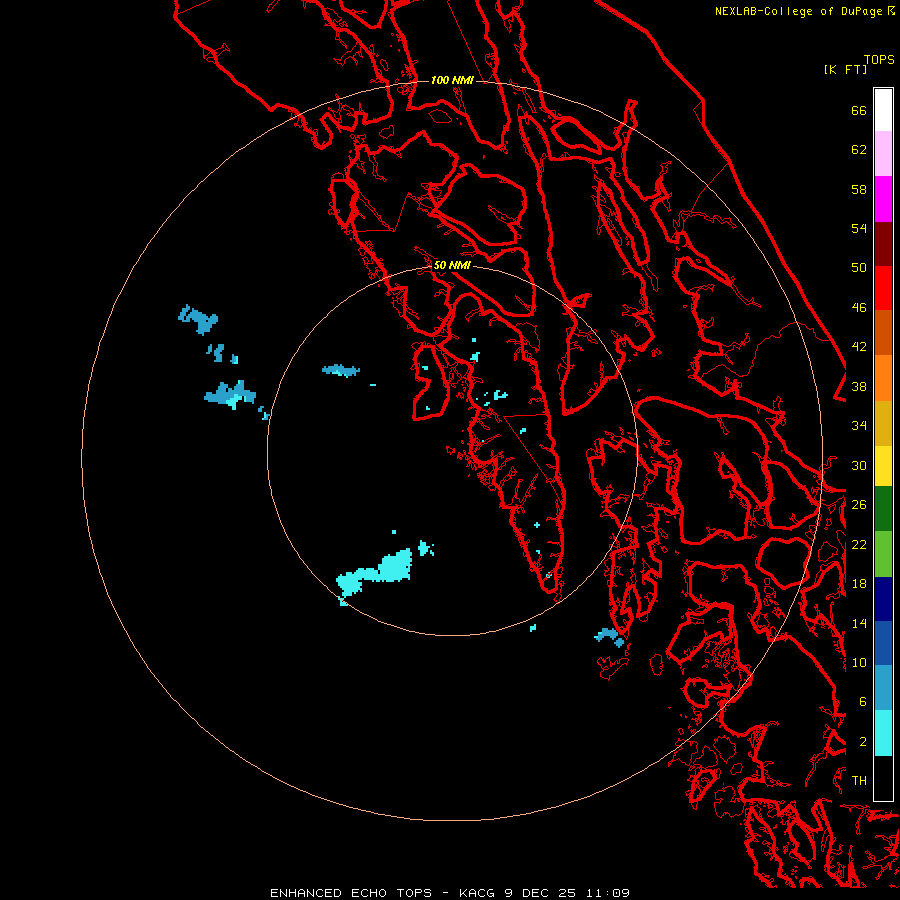The height and width of the screenshot is (900, 900).
Task: Click the legend value 34
Action: point(859,426)
